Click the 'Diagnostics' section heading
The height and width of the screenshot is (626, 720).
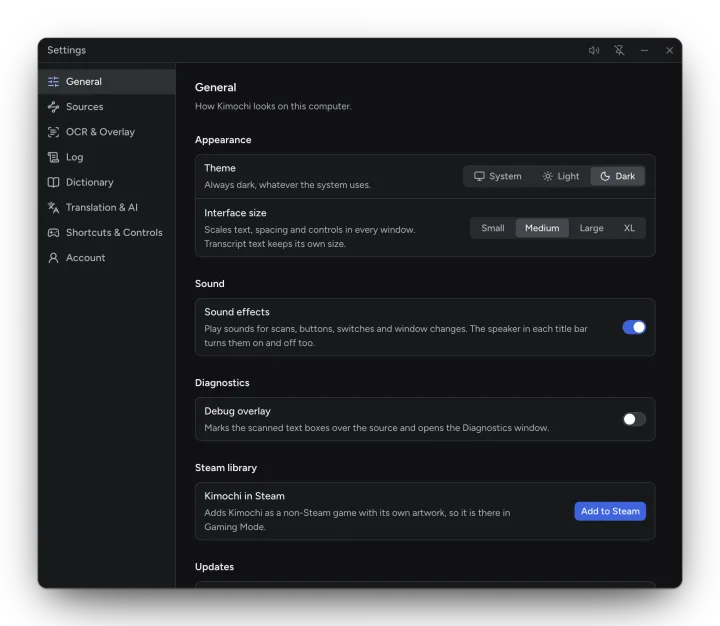(222, 383)
